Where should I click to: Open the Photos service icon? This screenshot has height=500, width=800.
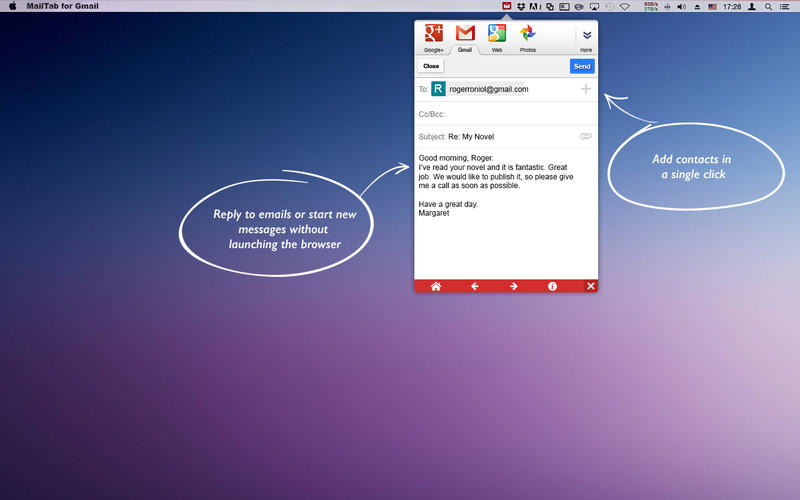pyautogui.click(x=528, y=34)
